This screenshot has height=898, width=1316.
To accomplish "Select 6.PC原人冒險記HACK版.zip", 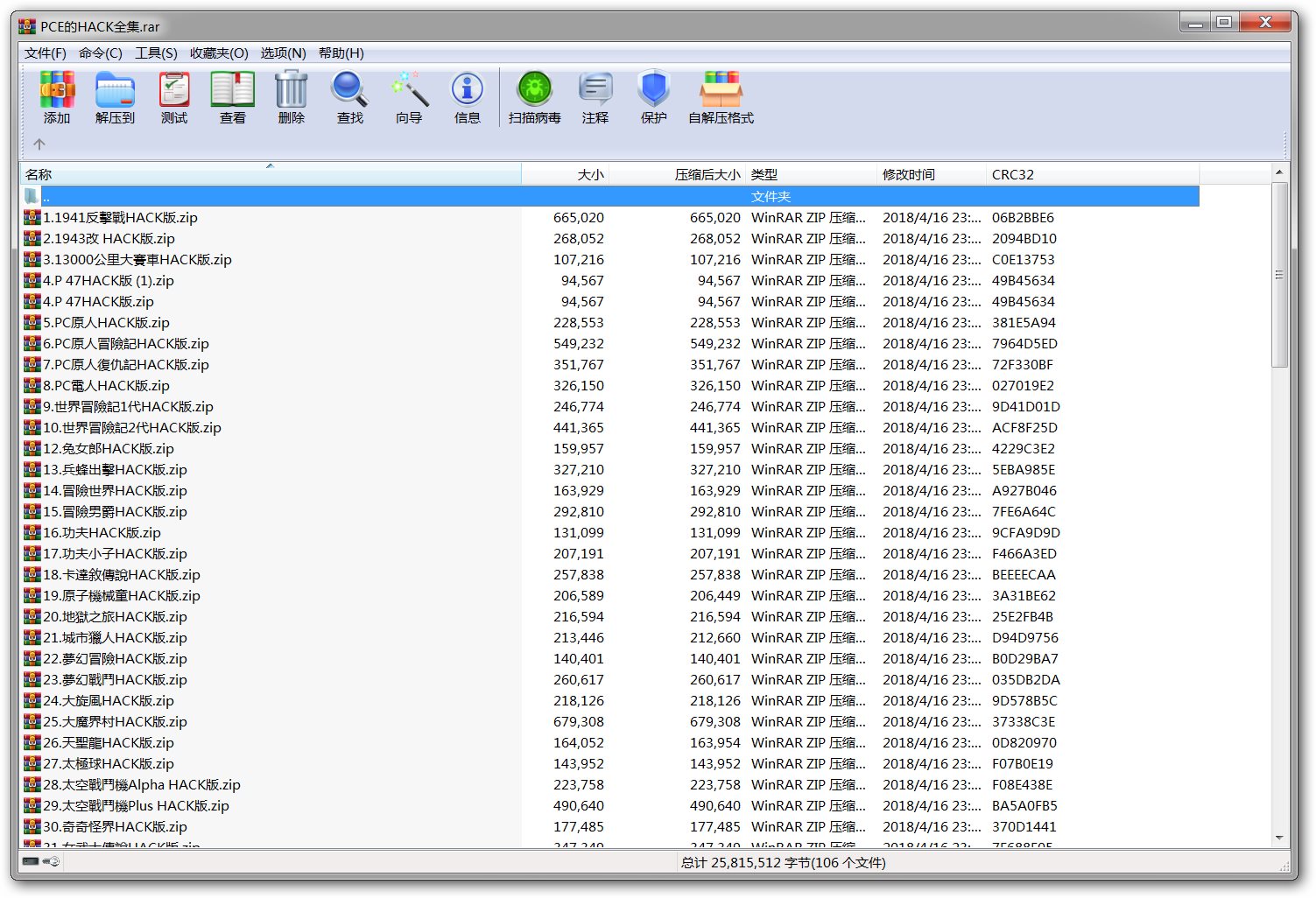I will coord(126,343).
